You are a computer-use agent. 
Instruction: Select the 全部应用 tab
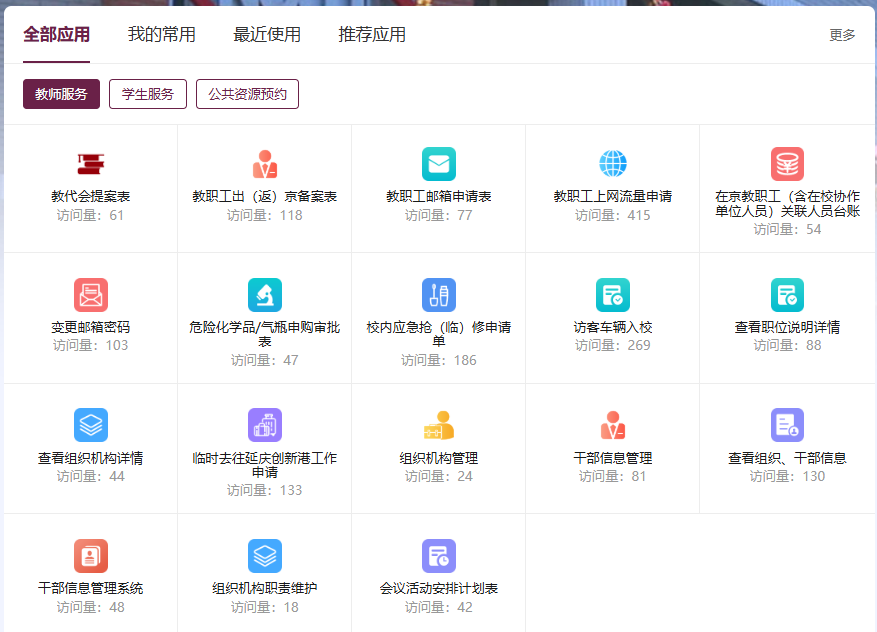coord(57,35)
